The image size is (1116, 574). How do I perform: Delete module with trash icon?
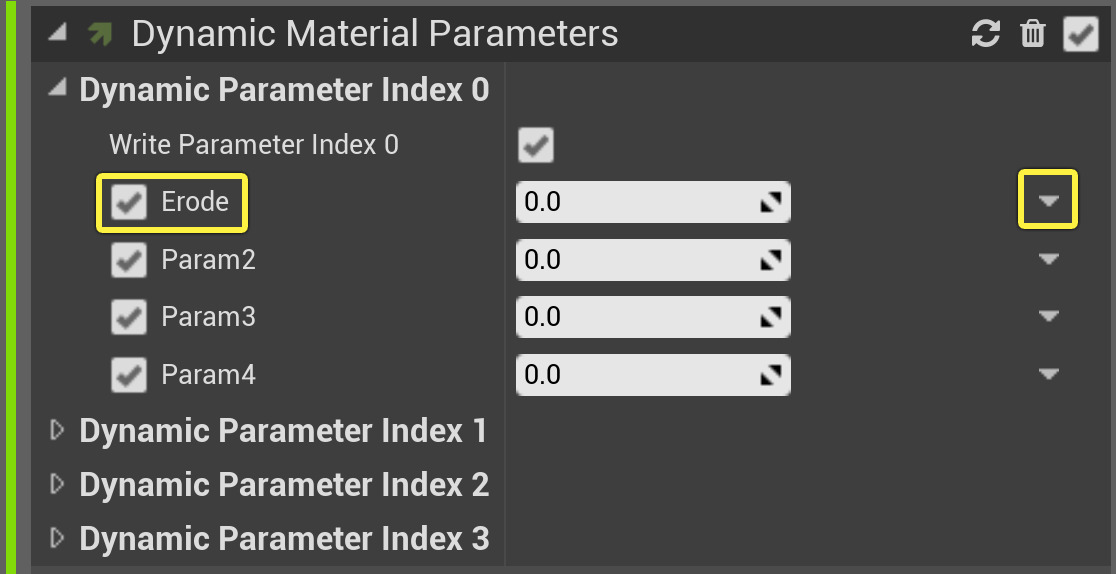pyautogui.click(x=1032, y=34)
